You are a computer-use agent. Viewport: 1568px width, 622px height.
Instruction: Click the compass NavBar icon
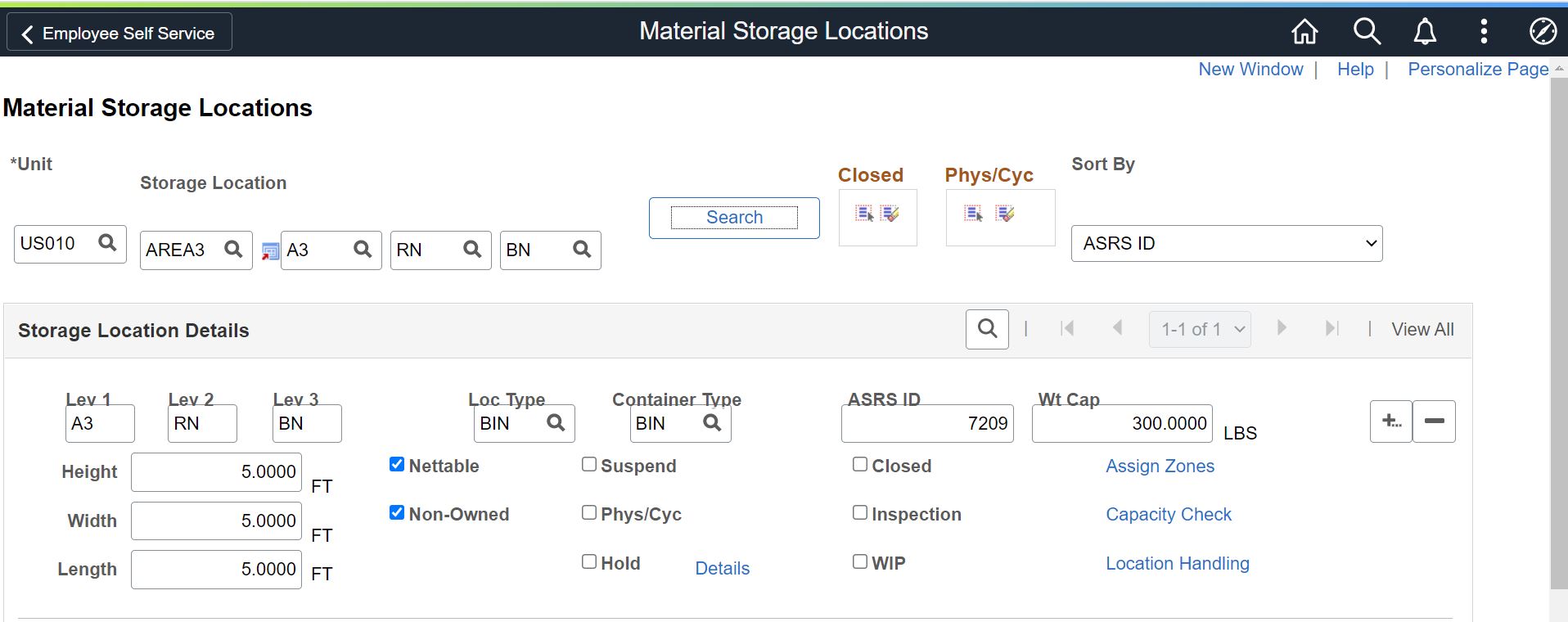tap(1543, 32)
